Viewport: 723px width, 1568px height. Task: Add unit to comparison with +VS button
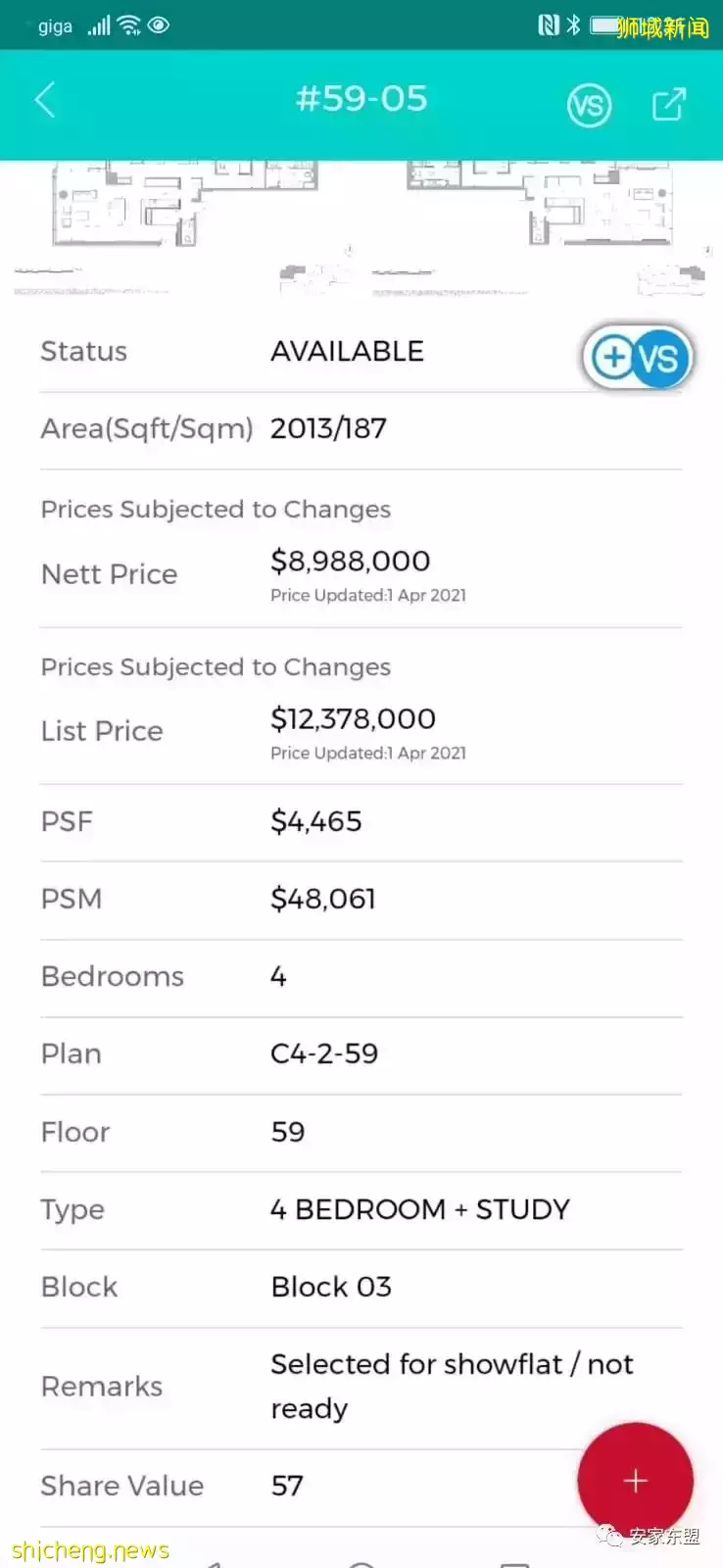(638, 358)
